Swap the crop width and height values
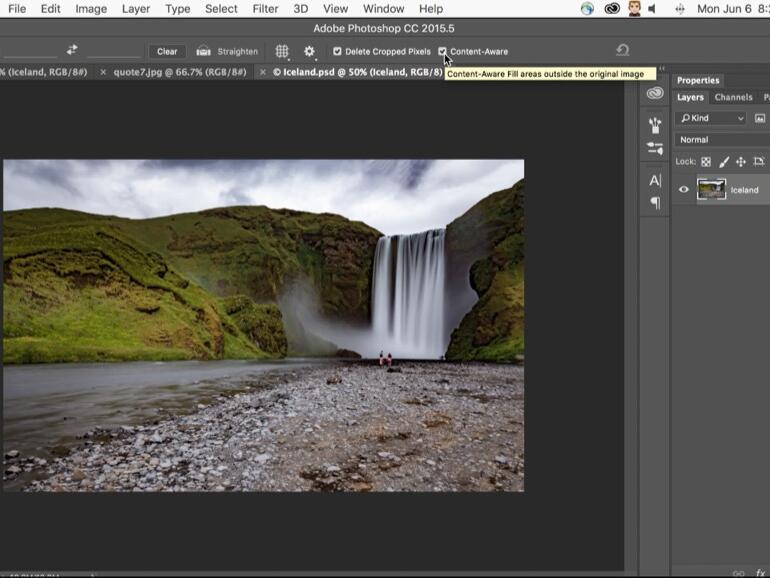The width and height of the screenshot is (770, 578). [72, 50]
